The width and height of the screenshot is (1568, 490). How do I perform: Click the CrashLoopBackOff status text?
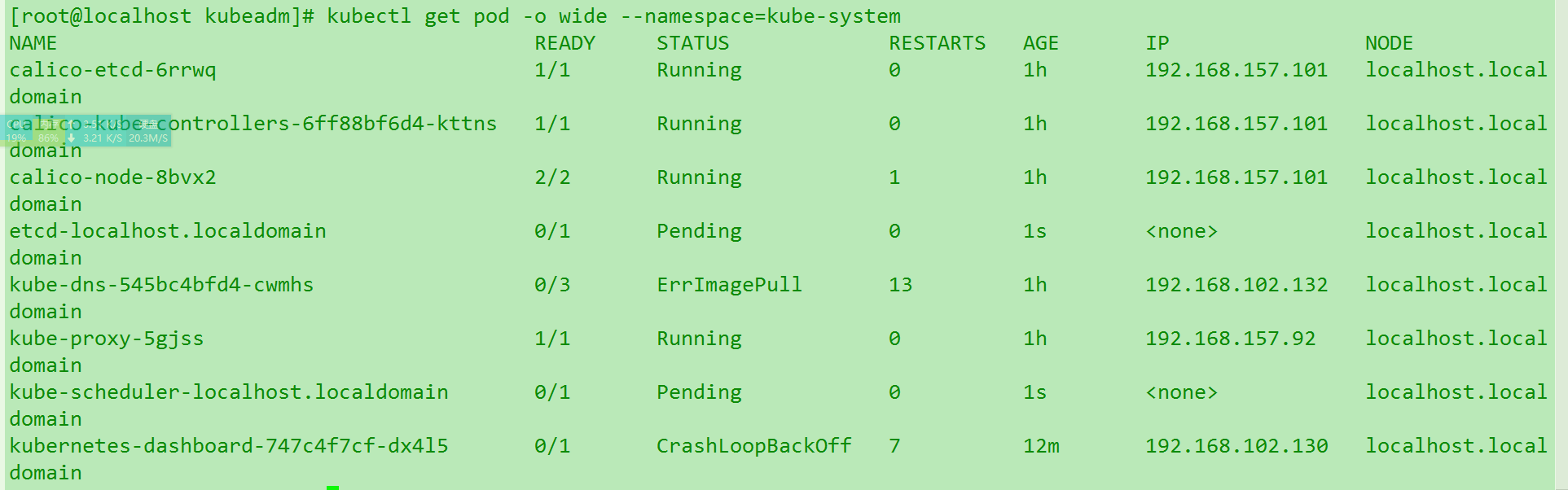(x=753, y=446)
